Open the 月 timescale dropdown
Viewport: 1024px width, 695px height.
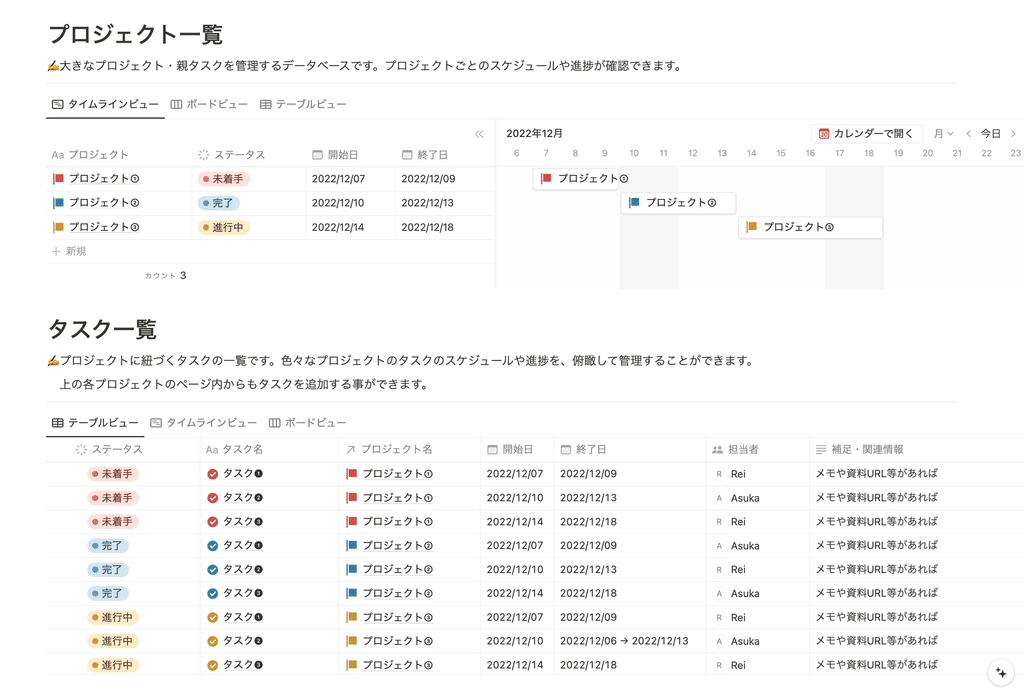pyautogui.click(x=943, y=134)
